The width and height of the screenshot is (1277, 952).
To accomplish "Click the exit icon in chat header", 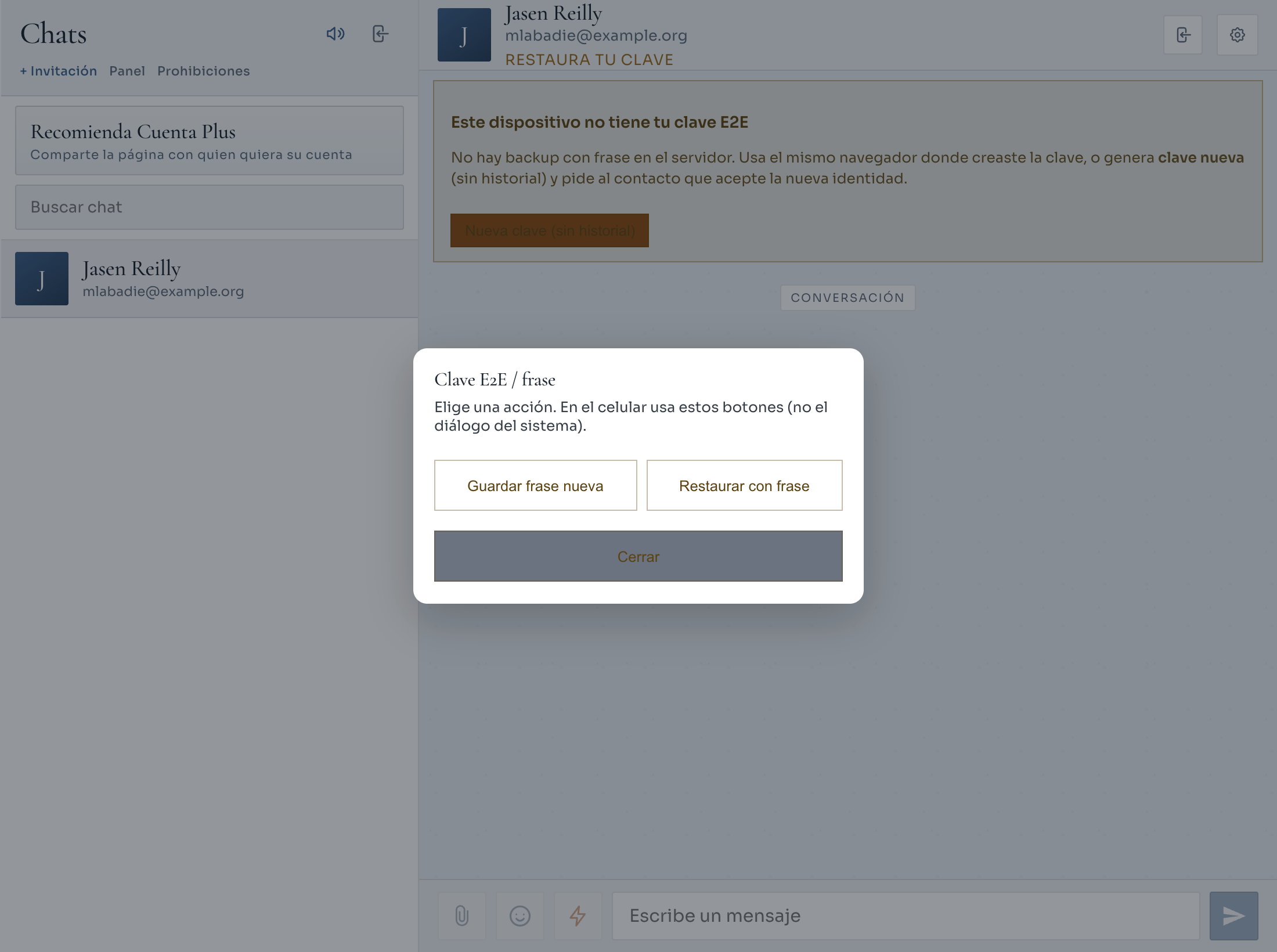I will (x=1183, y=35).
